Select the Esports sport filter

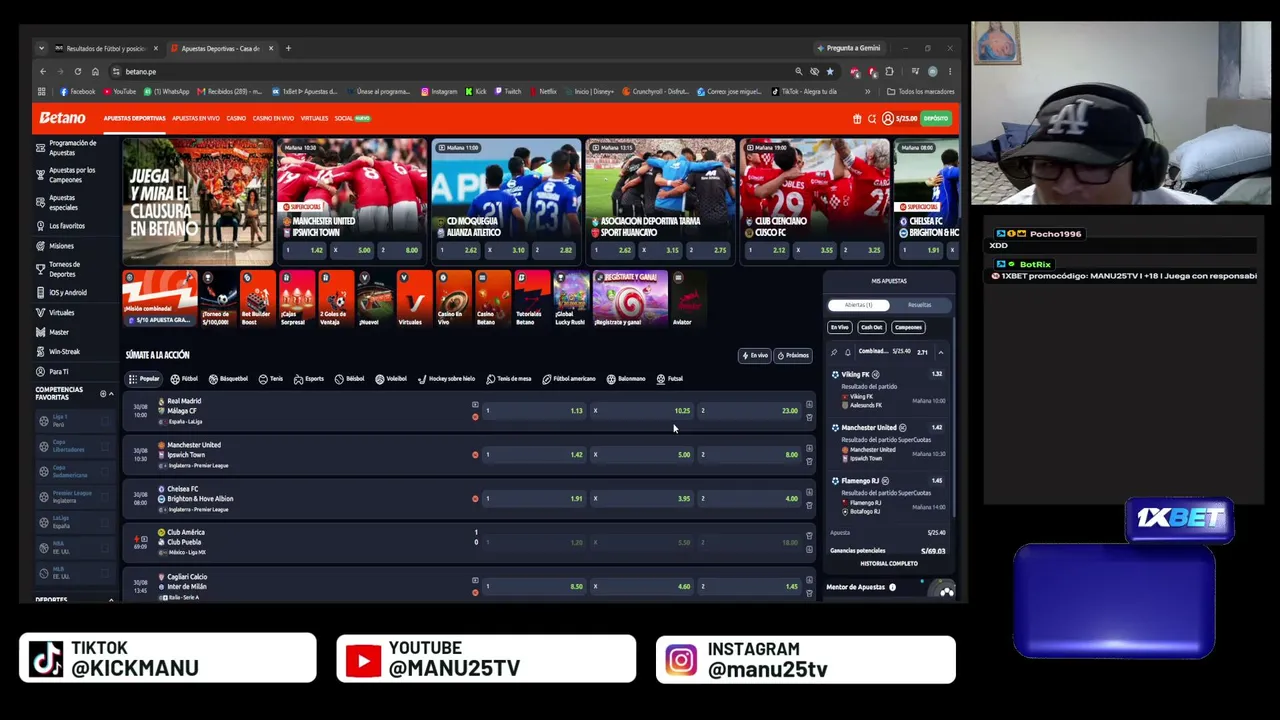(x=309, y=379)
